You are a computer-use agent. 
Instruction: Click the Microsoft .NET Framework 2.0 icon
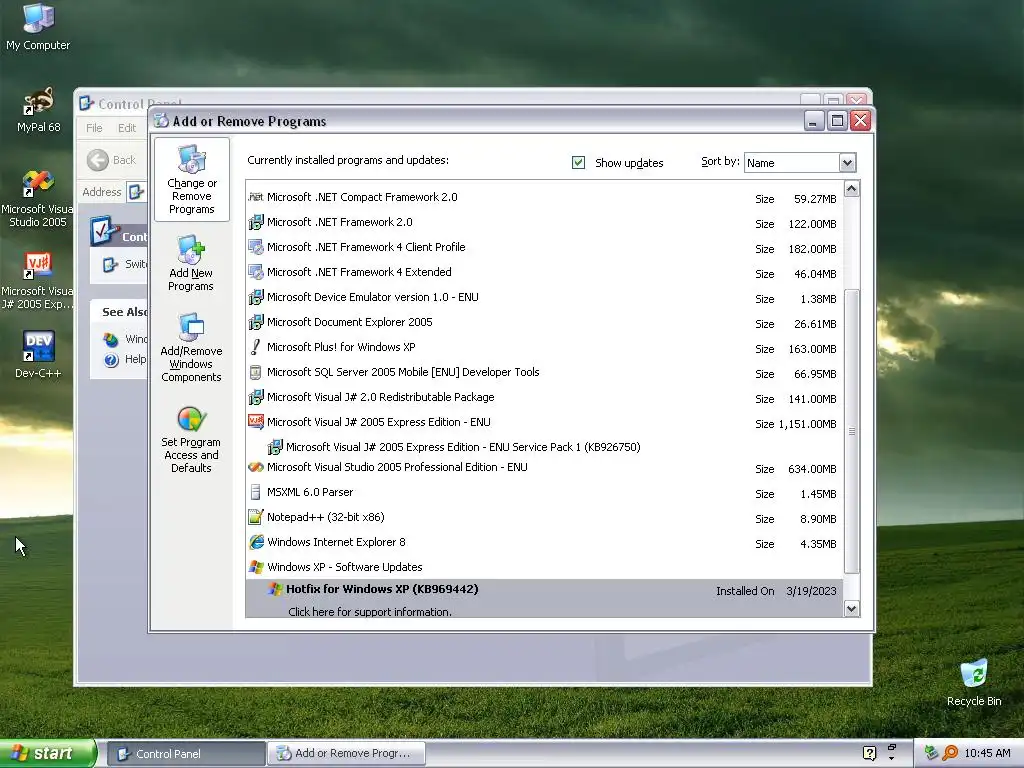(x=256, y=222)
